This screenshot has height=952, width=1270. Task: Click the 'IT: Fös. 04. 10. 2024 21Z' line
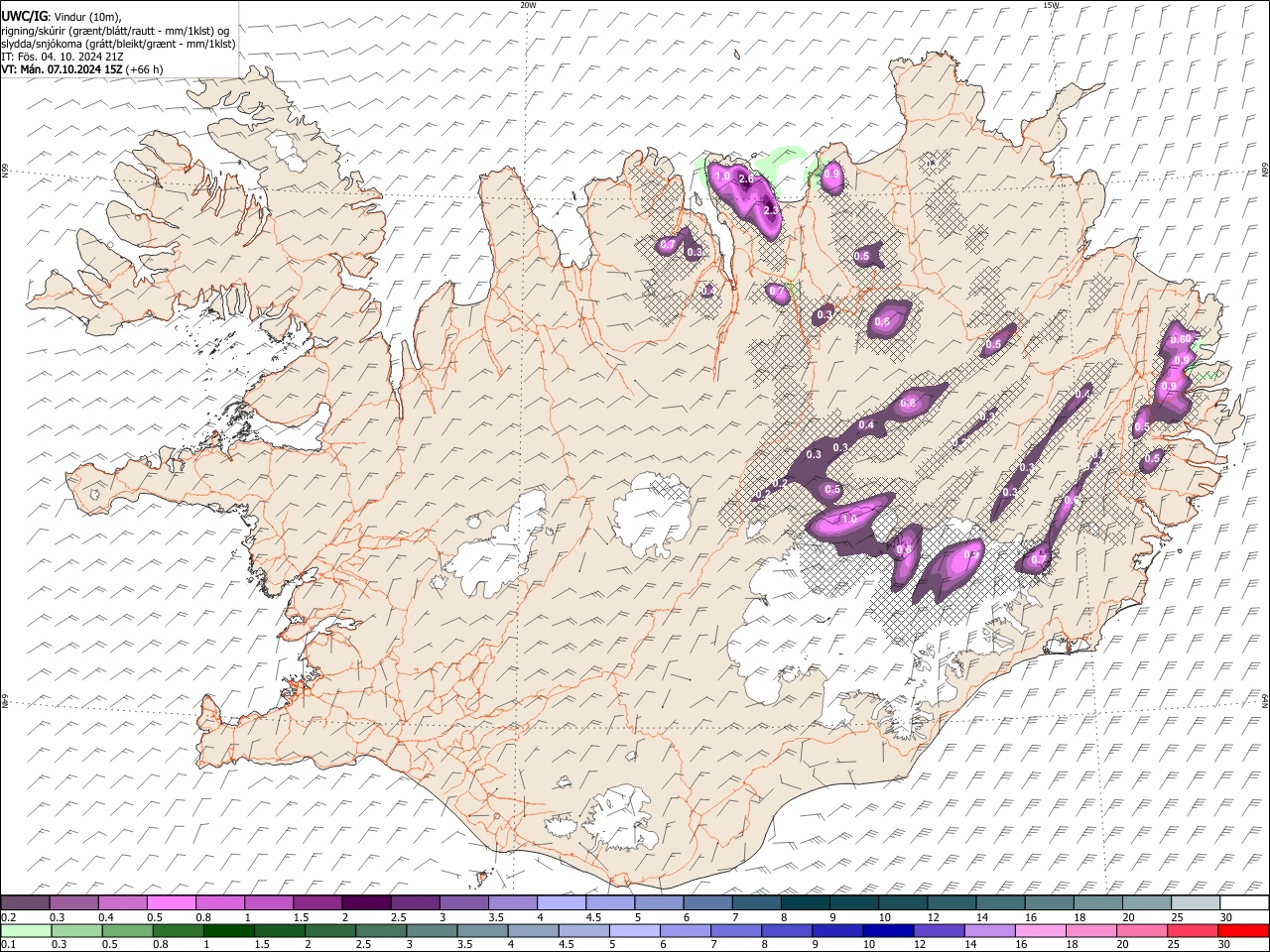(63, 57)
